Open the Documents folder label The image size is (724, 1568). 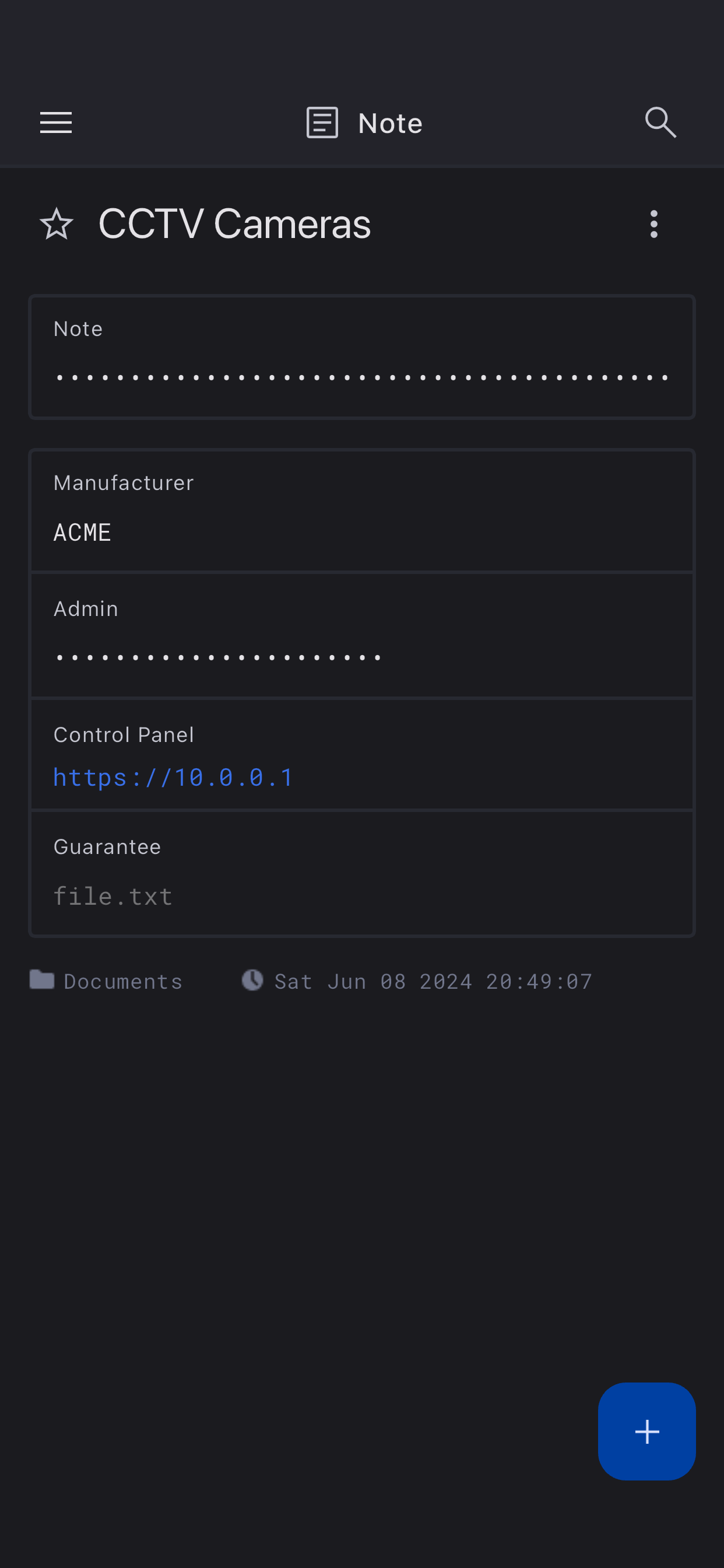(x=123, y=981)
